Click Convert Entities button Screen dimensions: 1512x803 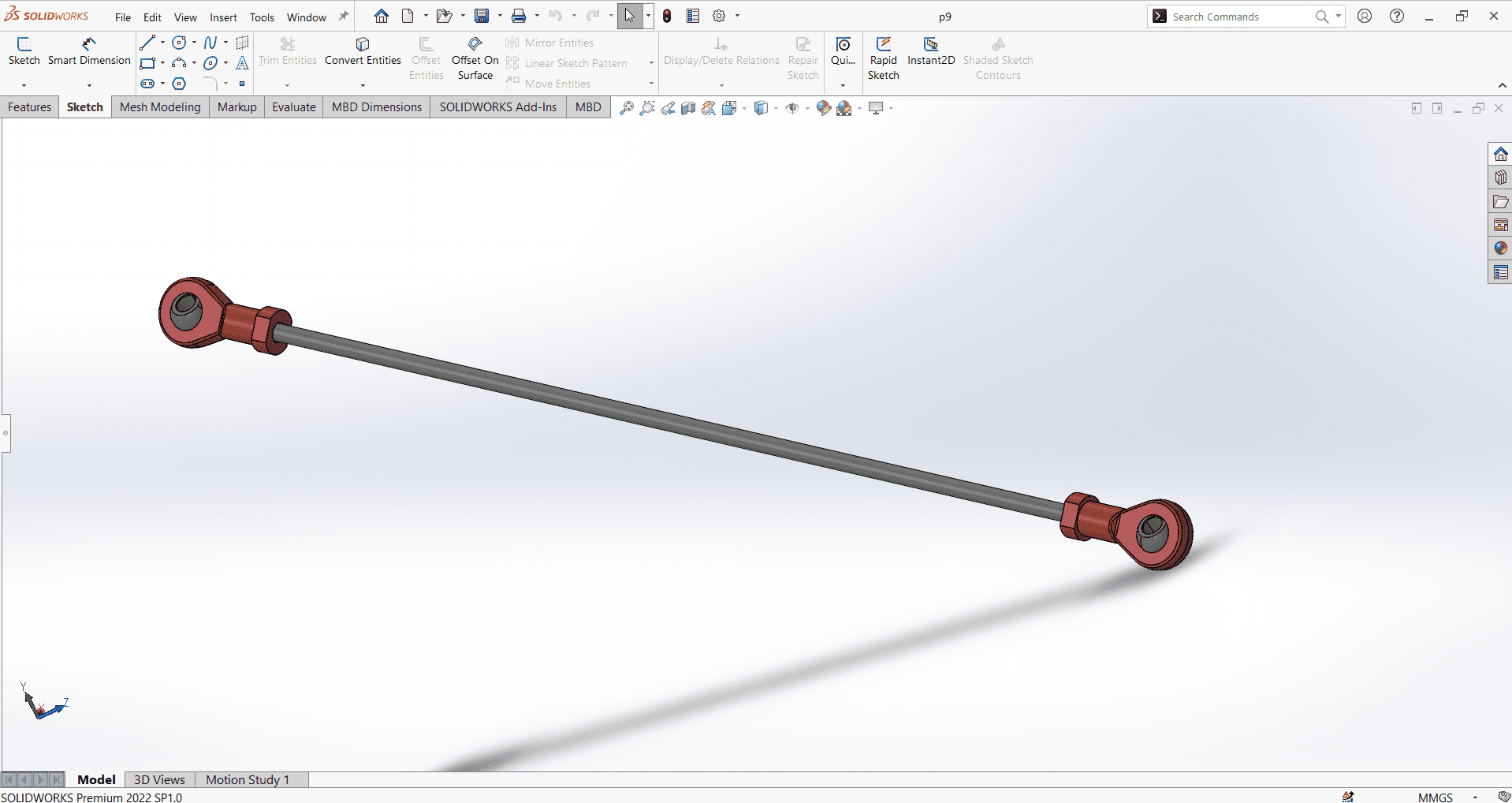[x=363, y=51]
